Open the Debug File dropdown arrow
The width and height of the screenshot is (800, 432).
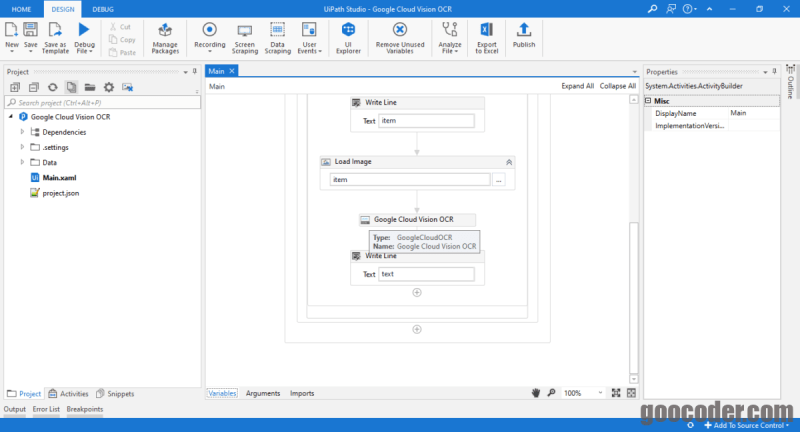click(x=91, y=52)
